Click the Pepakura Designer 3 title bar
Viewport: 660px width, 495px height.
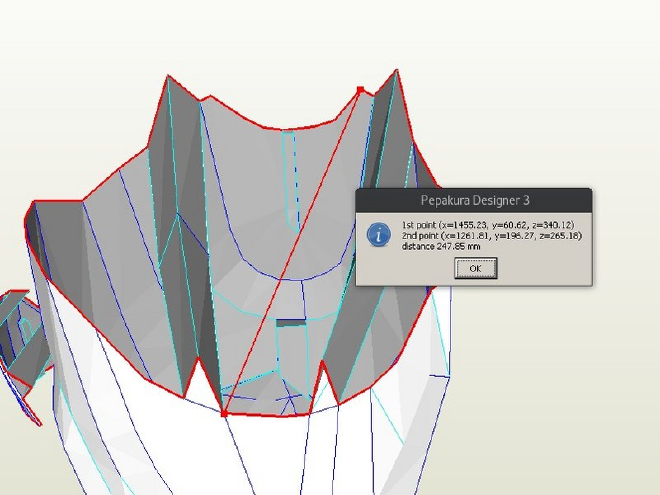pyautogui.click(x=474, y=200)
